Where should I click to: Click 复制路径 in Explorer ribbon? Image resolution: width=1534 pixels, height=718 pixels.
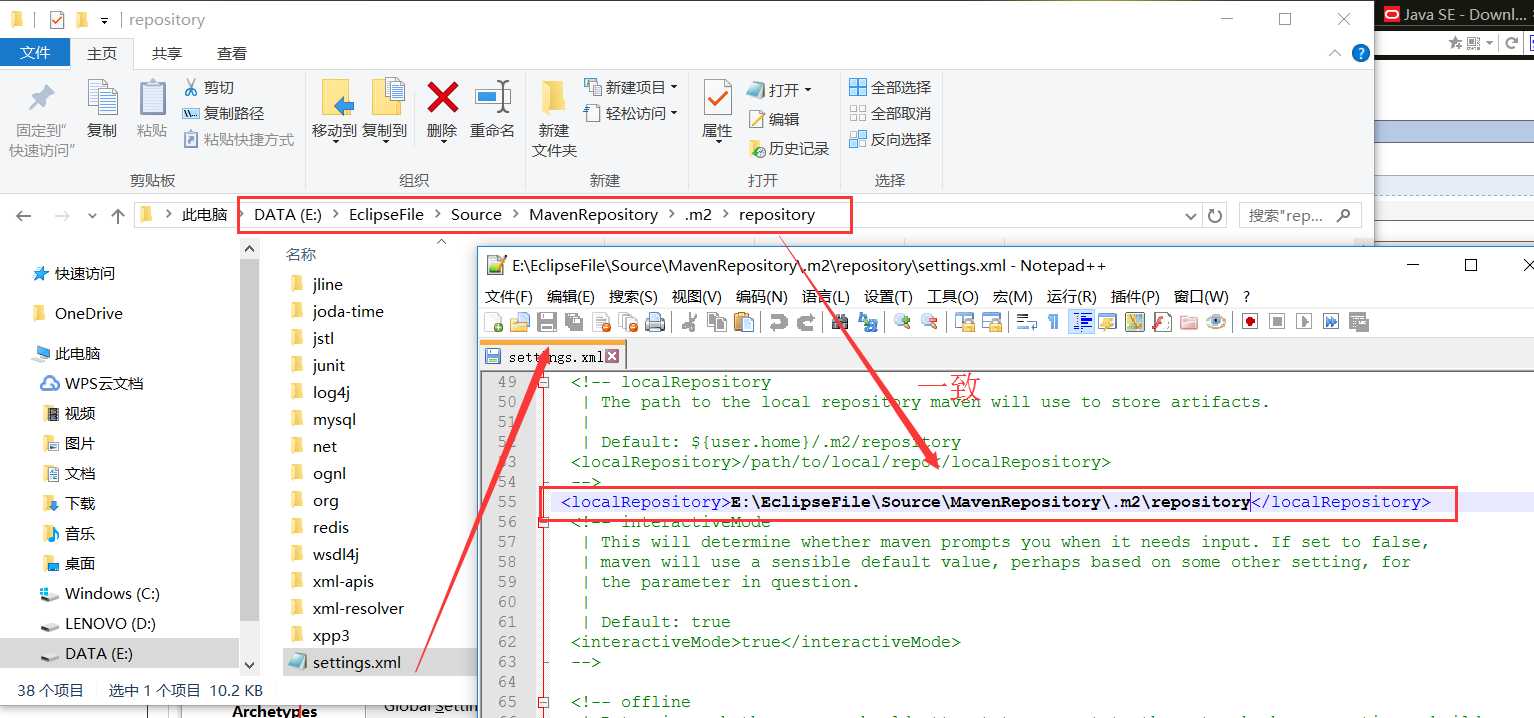click(224, 113)
